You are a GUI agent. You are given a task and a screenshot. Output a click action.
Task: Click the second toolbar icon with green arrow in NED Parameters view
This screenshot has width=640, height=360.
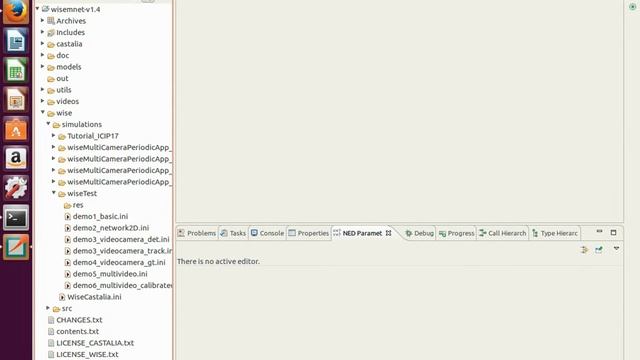coord(599,249)
